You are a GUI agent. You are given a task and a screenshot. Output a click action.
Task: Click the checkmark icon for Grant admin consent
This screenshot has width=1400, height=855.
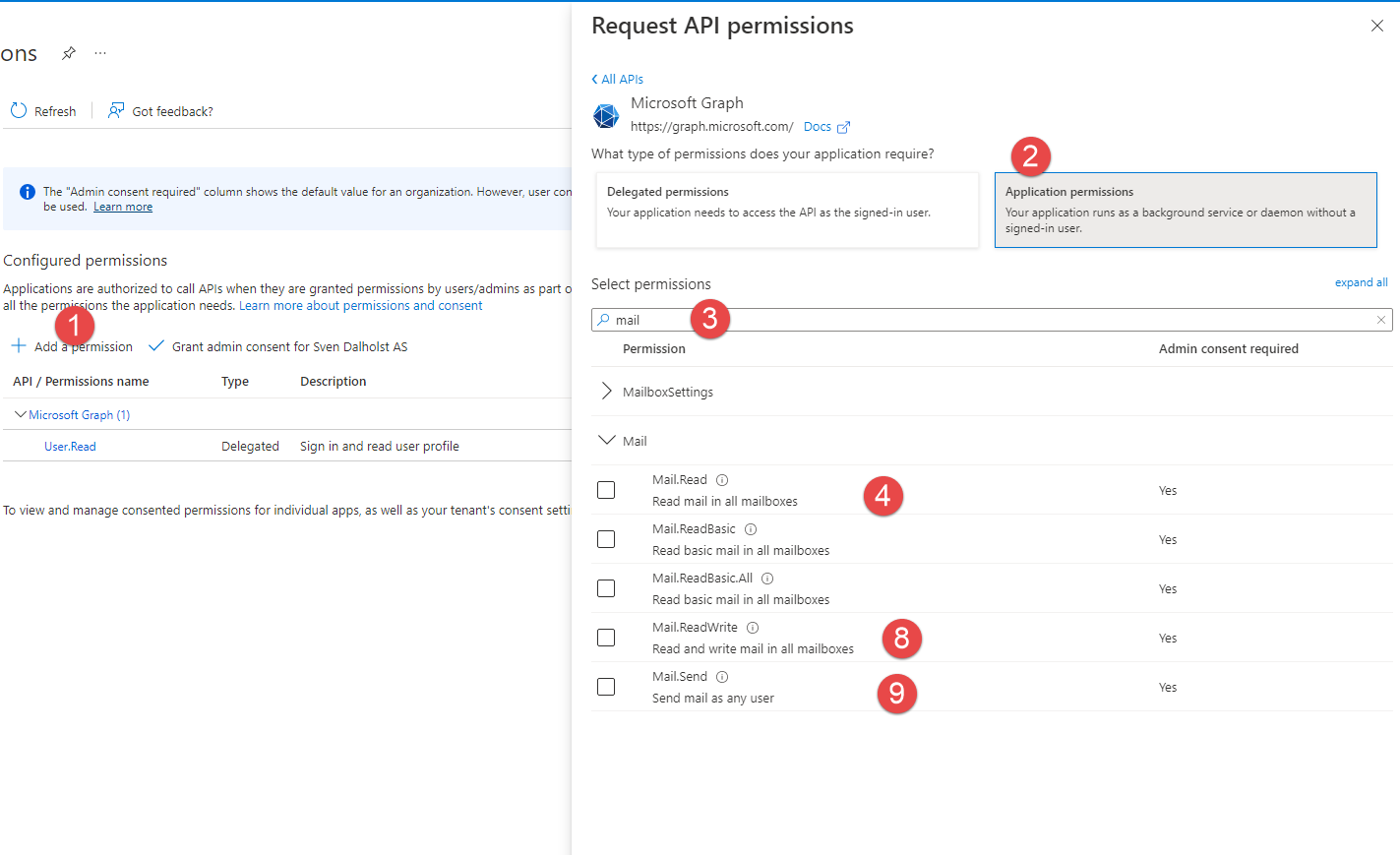pos(156,346)
